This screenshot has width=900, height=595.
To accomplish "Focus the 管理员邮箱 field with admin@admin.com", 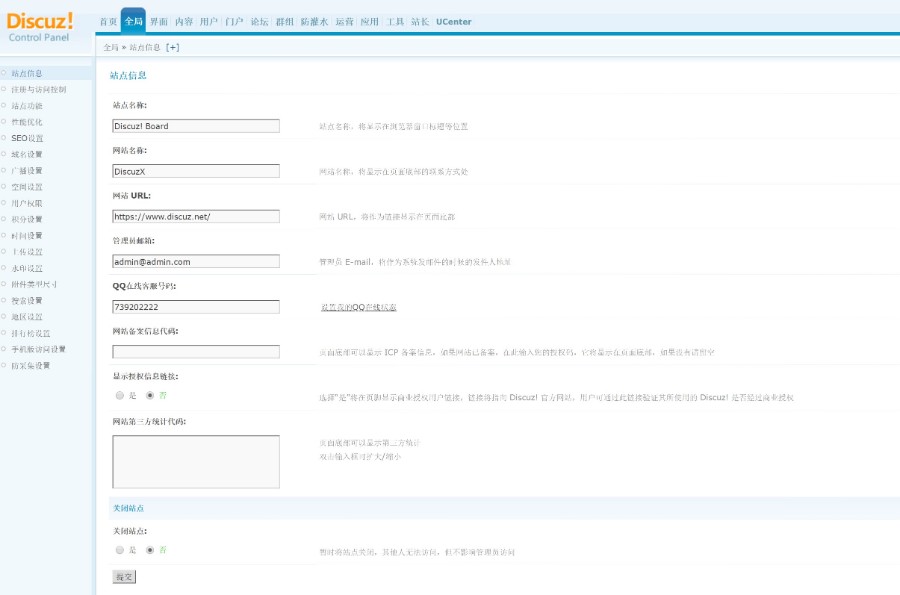I will point(196,262).
